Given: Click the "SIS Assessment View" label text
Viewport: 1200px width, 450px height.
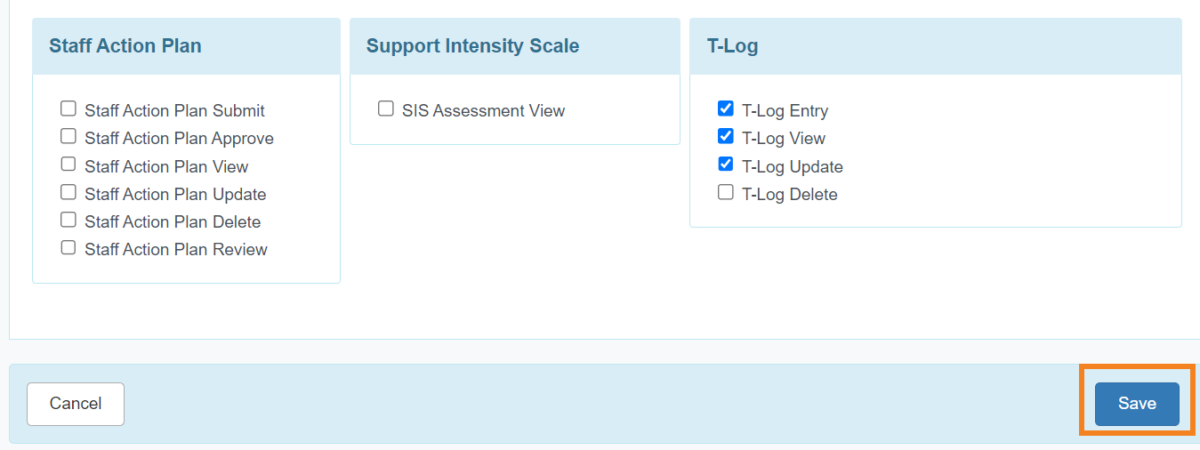Looking at the screenshot, I should click(x=483, y=111).
